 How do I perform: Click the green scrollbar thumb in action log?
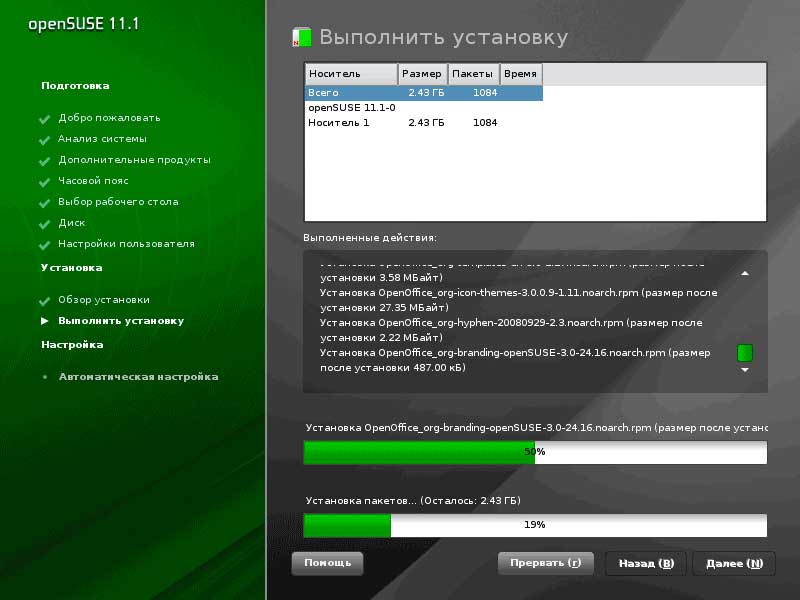745,353
